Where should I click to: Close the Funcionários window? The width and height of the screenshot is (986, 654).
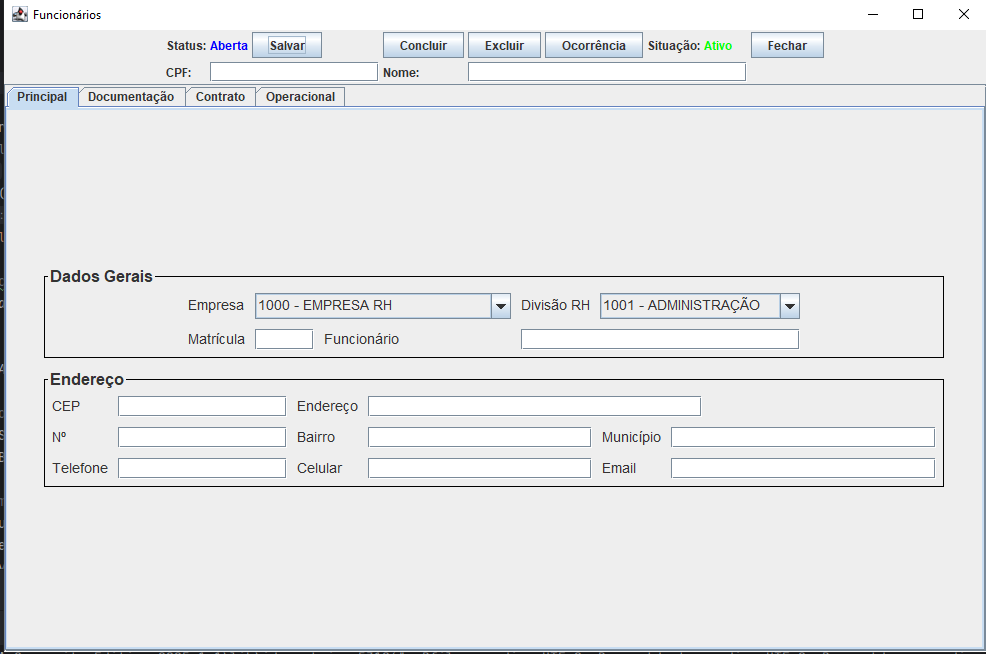click(963, 14)
